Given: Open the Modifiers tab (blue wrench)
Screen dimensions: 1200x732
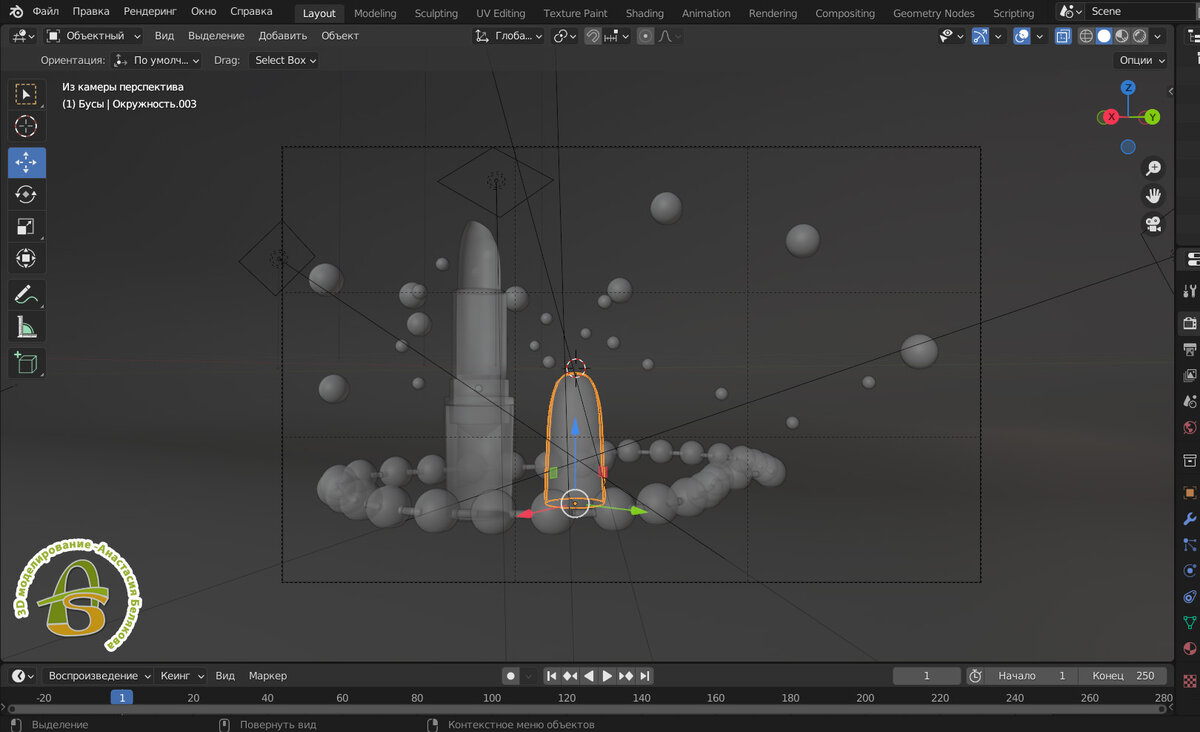Looking at the screenshot, I should click(x=1190, y=519).
